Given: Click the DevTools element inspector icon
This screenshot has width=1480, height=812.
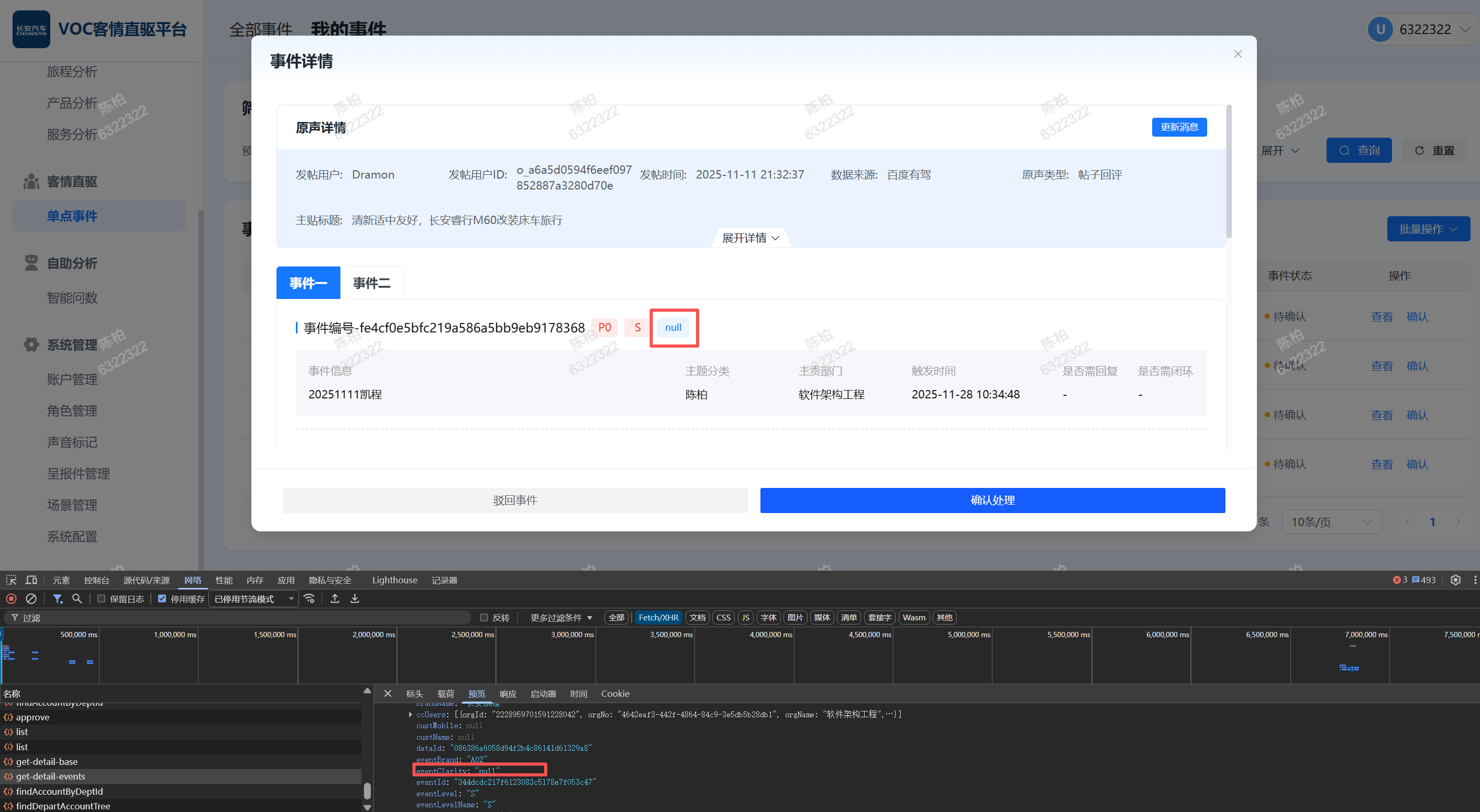Looking at the screenshot, I should click(11, 580).
